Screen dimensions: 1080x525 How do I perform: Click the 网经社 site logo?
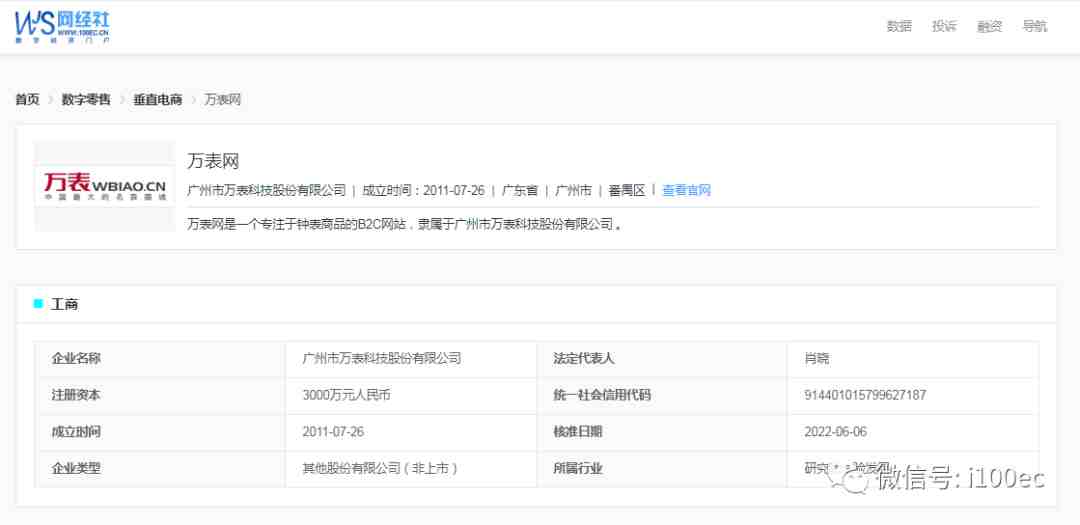point(62,28)
